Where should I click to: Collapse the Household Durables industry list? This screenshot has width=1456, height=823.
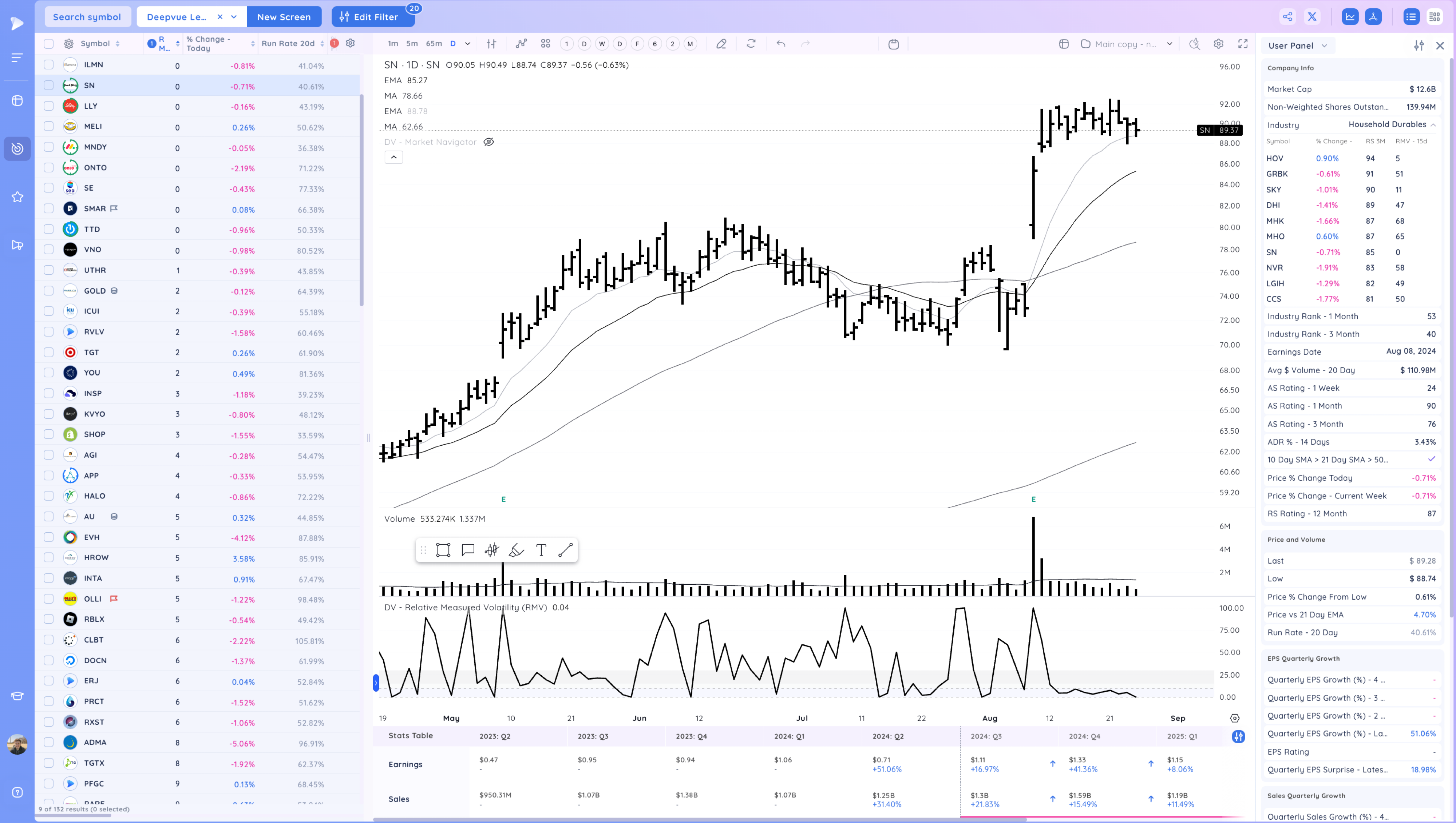(1433, 124)
